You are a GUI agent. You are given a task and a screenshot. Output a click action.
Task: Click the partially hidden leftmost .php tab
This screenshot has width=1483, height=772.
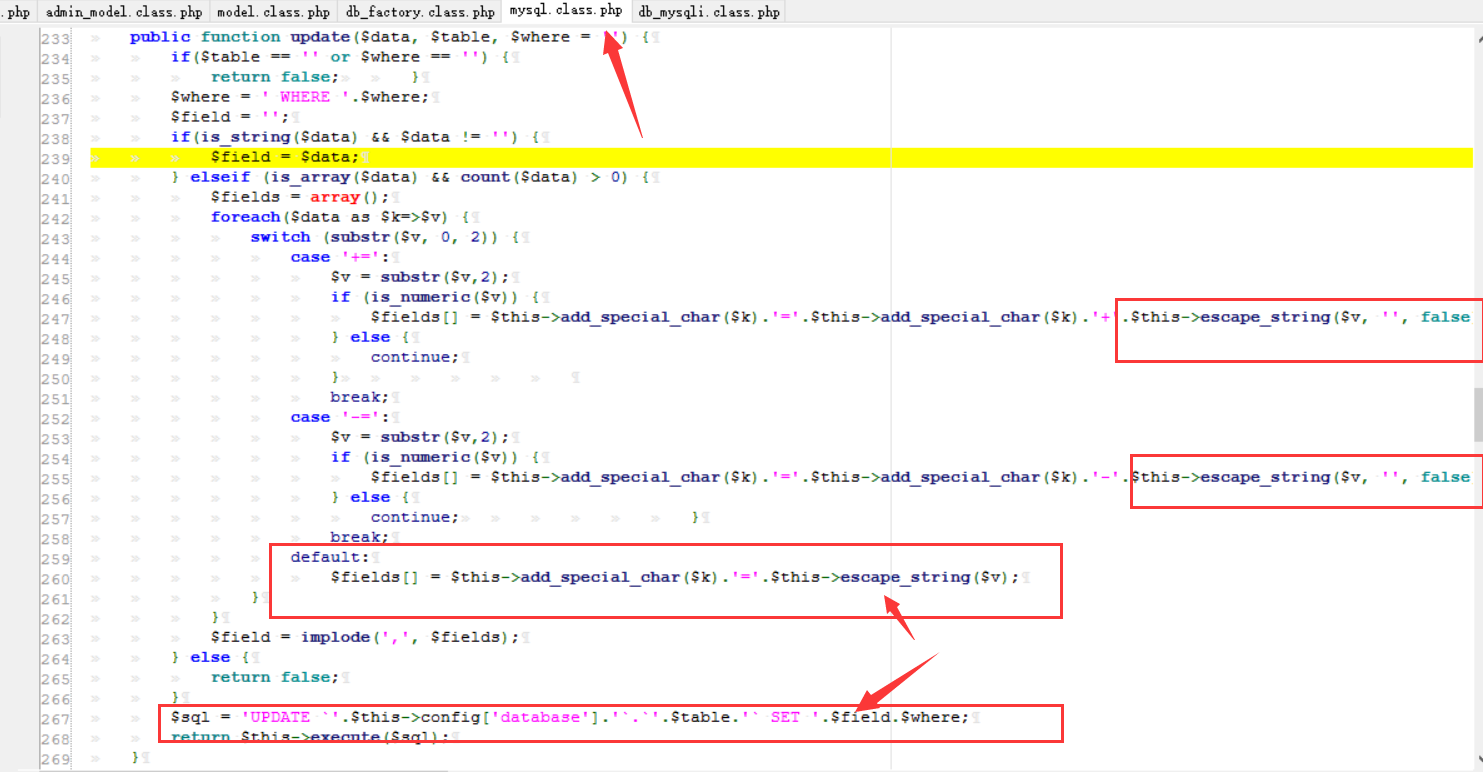pyautogui.click(x=18, y=12)
